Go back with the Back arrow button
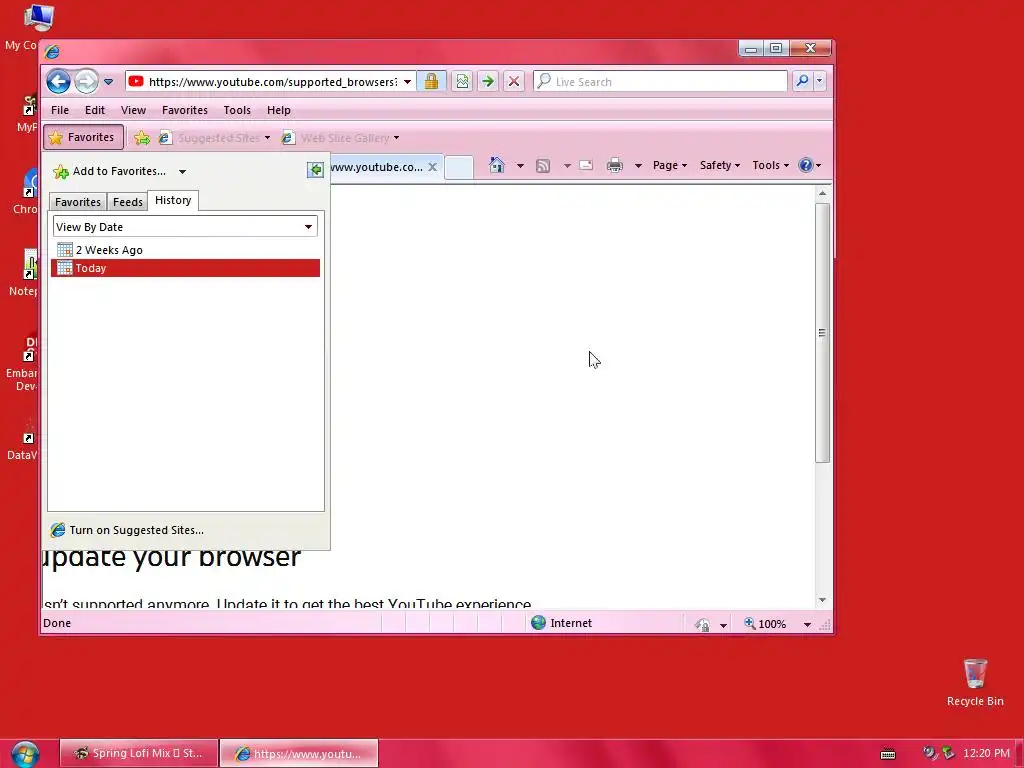 pos(58,82)
